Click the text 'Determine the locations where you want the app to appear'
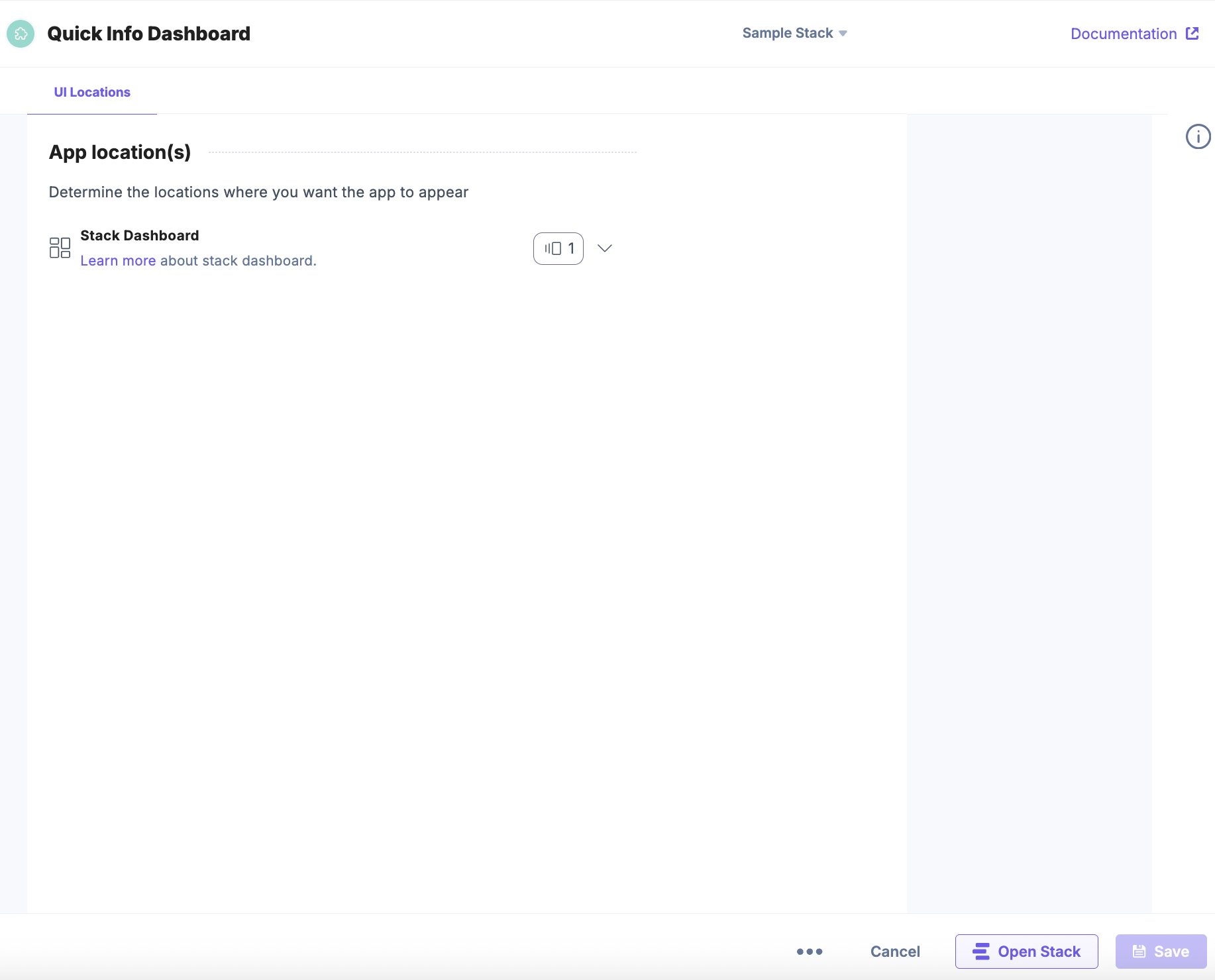 (x=259, y=192)
